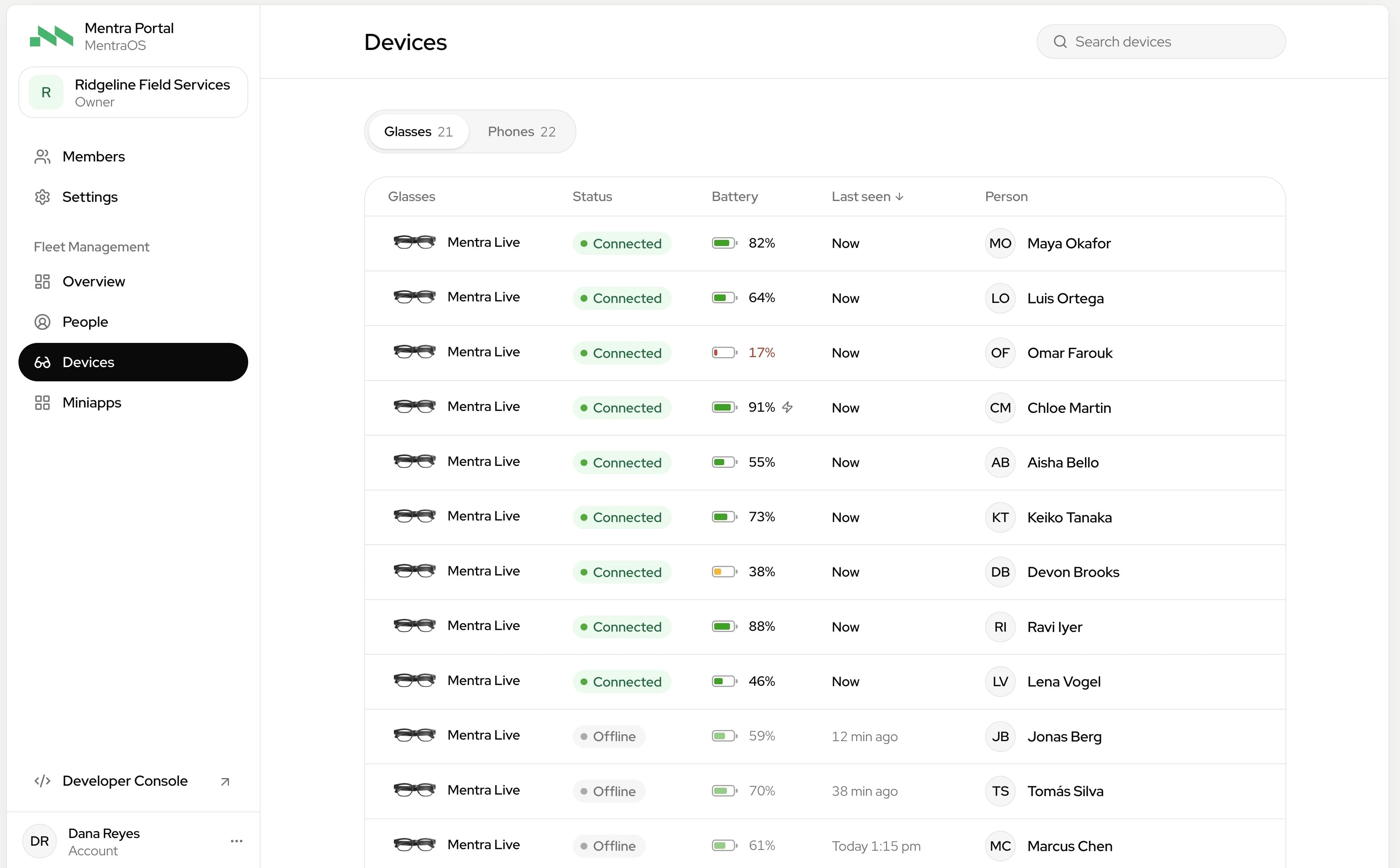This screenshot has width=1400, height=868.
Task: Click the LO avatar for Luis Ortega
Action: (x=1000, y=298)
